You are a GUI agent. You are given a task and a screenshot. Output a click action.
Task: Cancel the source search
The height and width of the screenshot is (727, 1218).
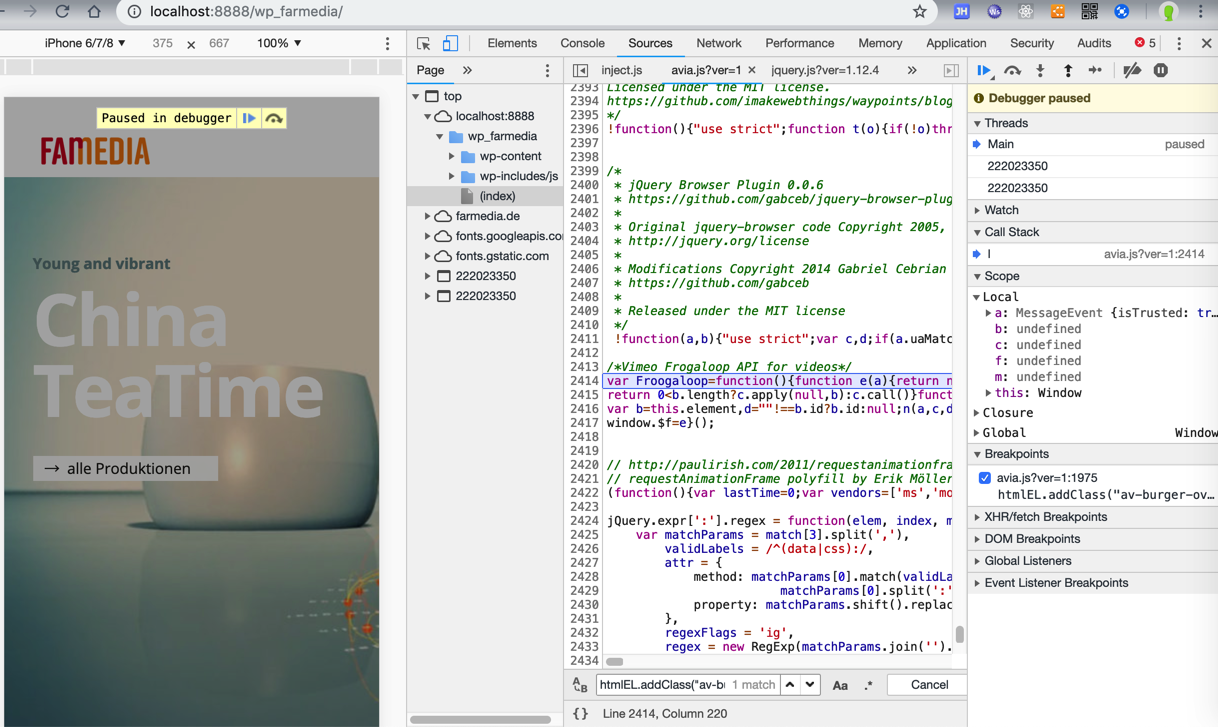929,685
